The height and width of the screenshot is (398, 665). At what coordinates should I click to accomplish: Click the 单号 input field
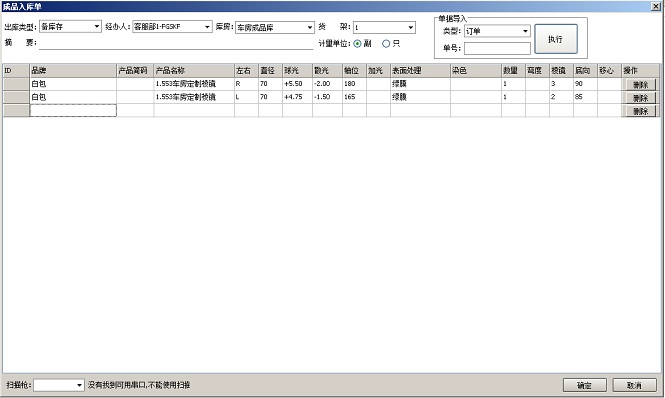(x=497, y=48)
